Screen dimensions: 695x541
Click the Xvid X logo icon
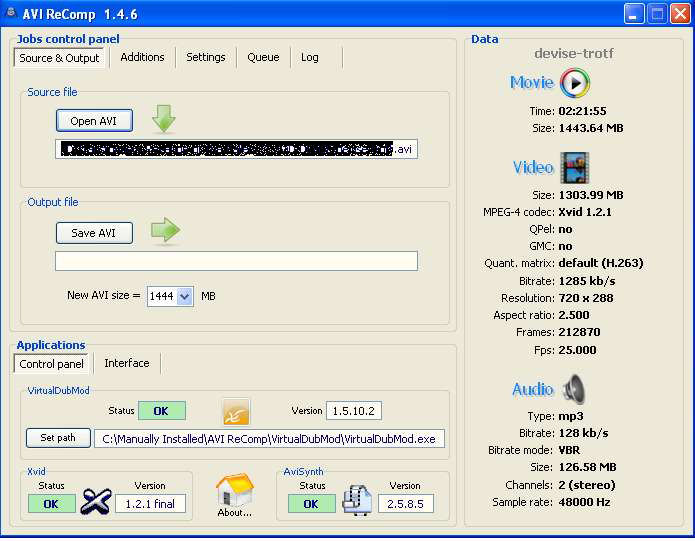coord(96,501)
